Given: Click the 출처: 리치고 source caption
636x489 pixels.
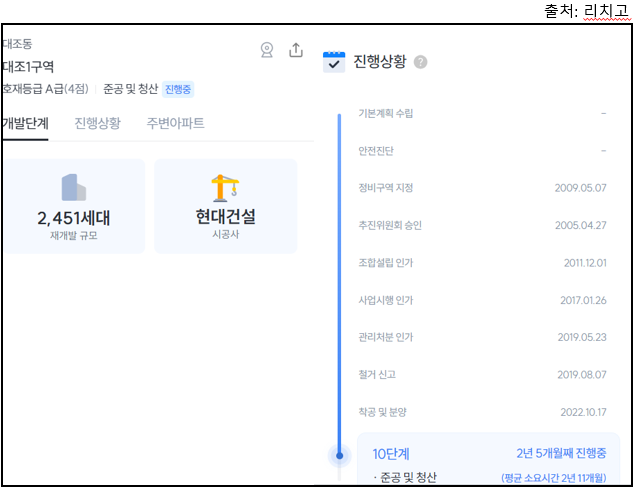Looking at the screenshot, I should point(586,11).
